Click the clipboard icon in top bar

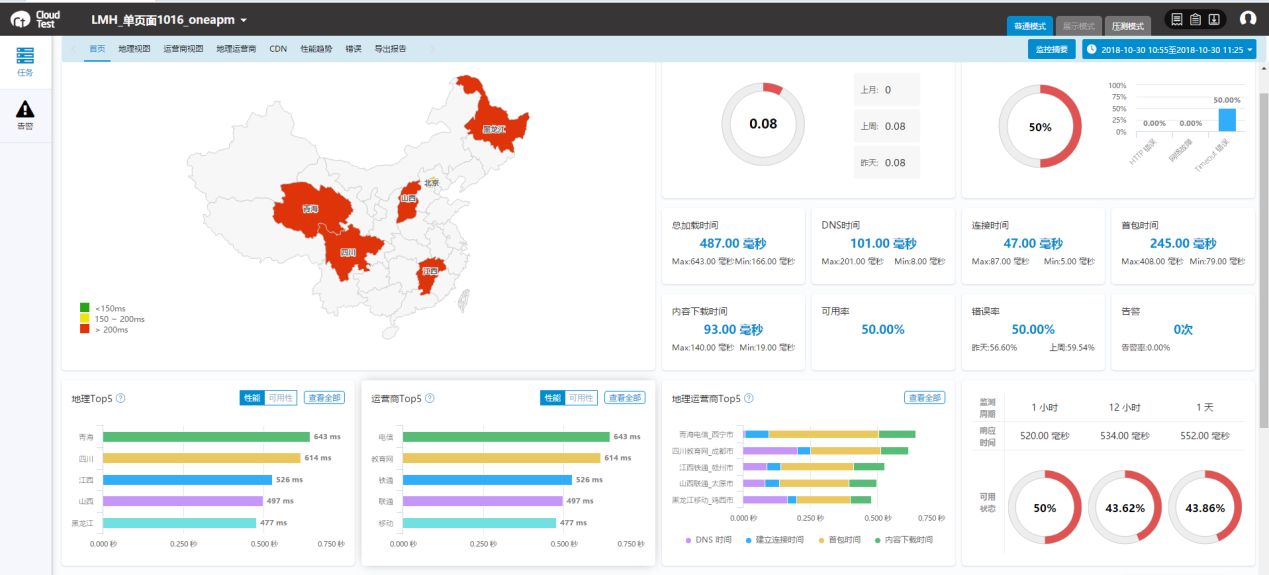1195,19
